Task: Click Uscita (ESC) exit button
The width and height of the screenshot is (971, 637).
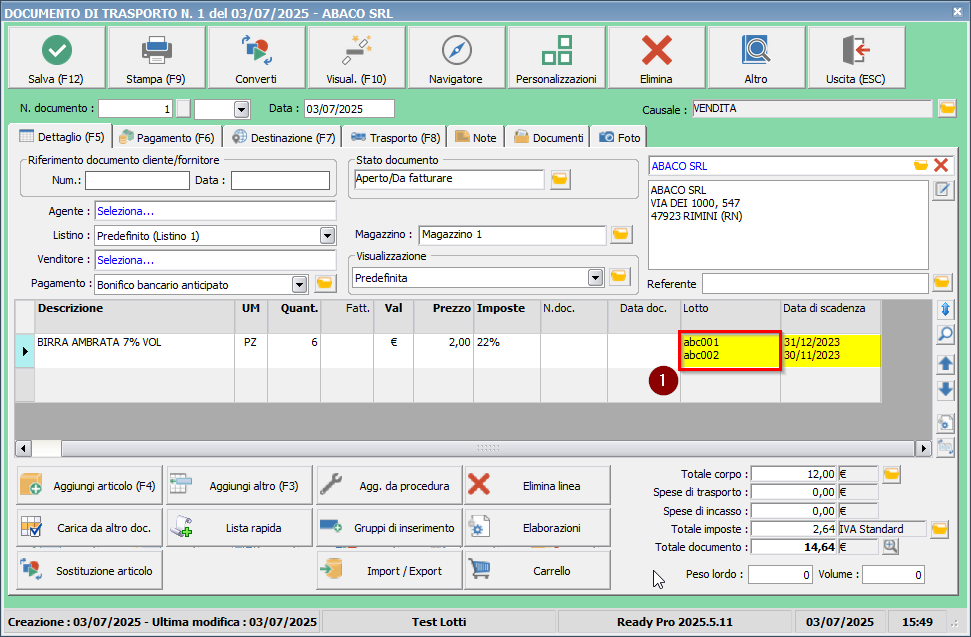Action: [x=856, y=58]
